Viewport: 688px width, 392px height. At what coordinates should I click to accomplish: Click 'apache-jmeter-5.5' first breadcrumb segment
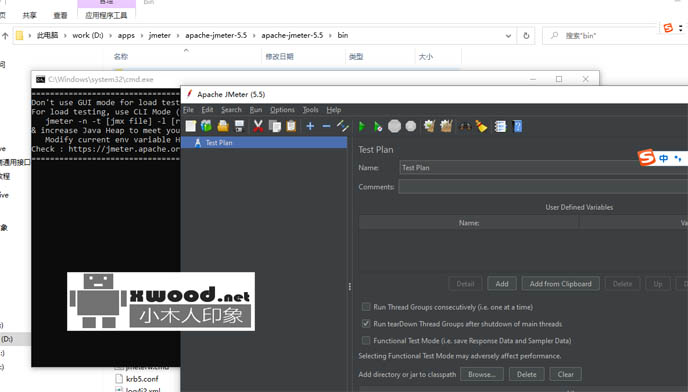216,35
